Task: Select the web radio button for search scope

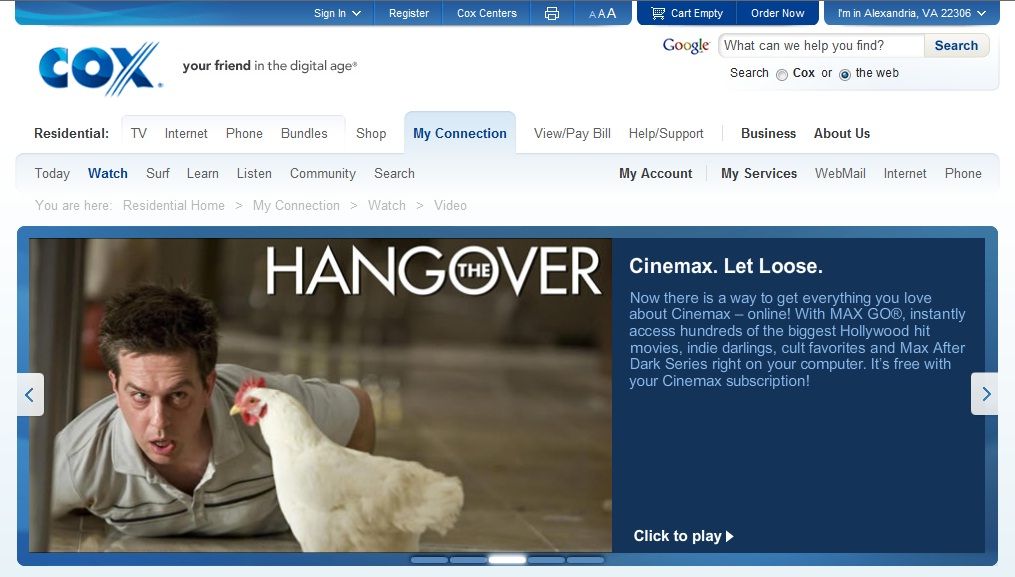Action: [x=845, y=74]
